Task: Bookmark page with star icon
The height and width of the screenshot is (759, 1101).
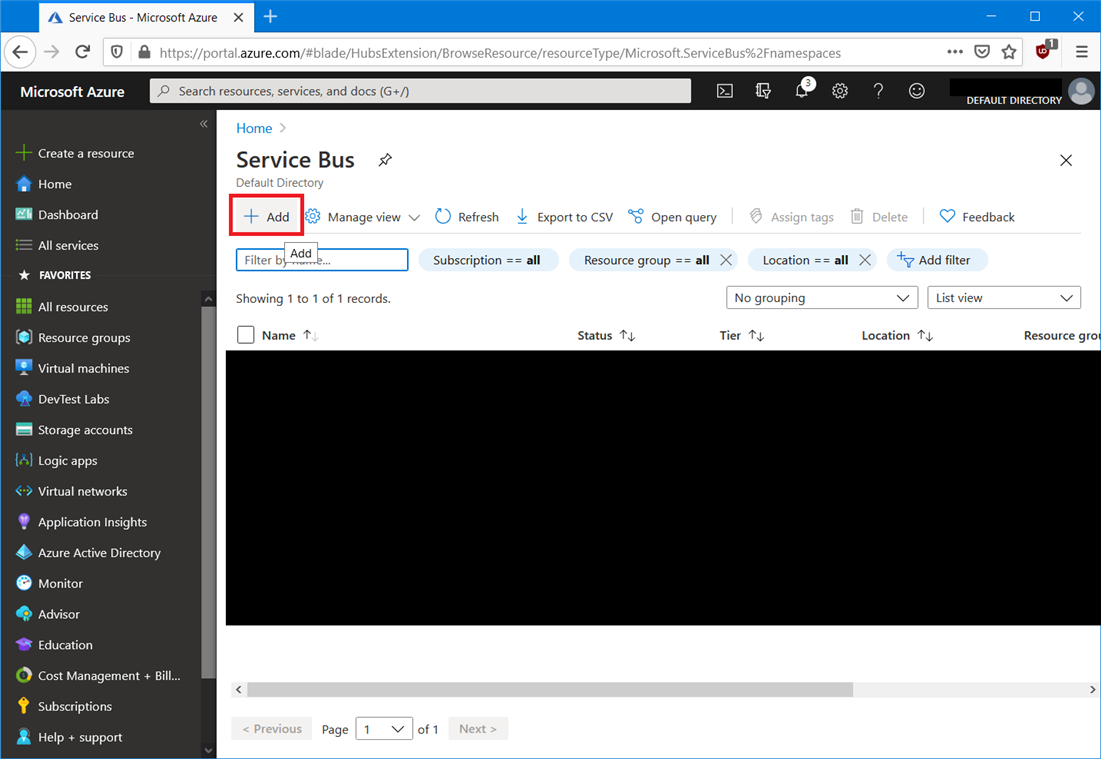Action: click(1009, 52)
